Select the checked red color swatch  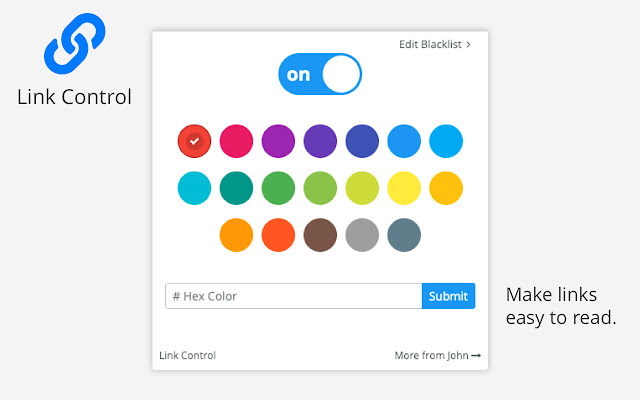pyautogui.click(x=194, y=141)
